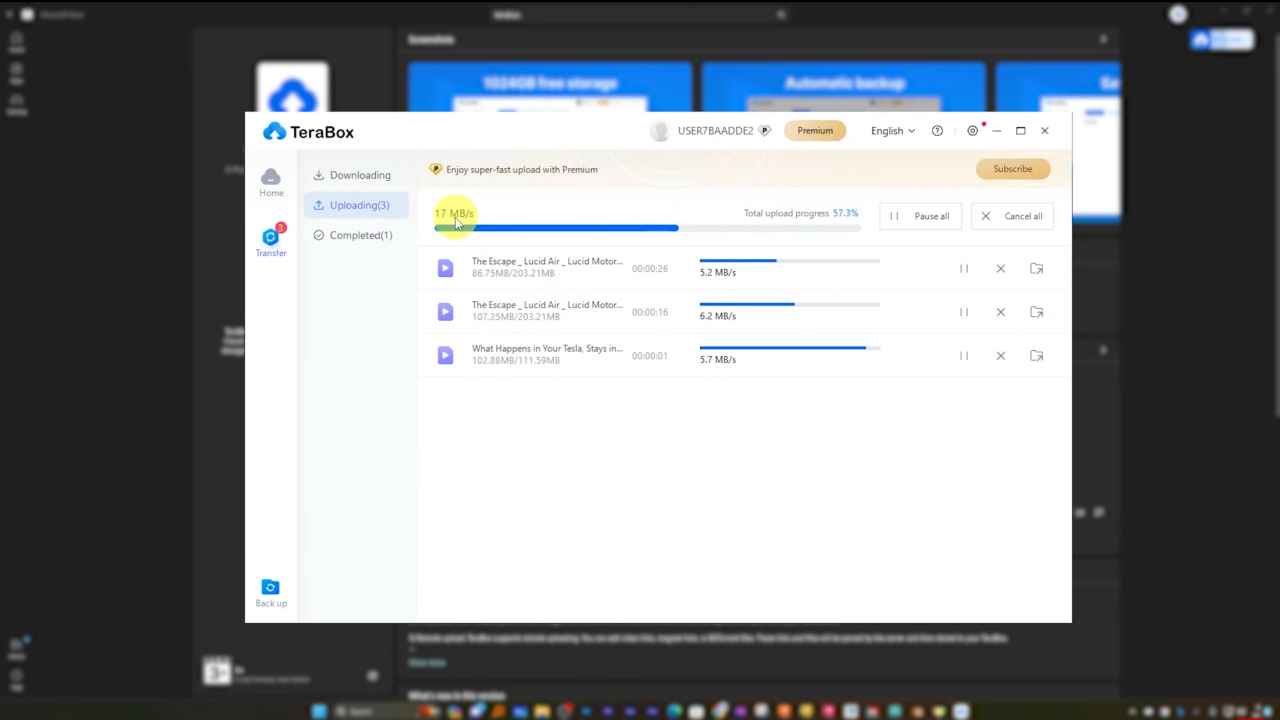Click the premium badge icon next to username
Screen dimensions: 1280x720
point(765,131)
